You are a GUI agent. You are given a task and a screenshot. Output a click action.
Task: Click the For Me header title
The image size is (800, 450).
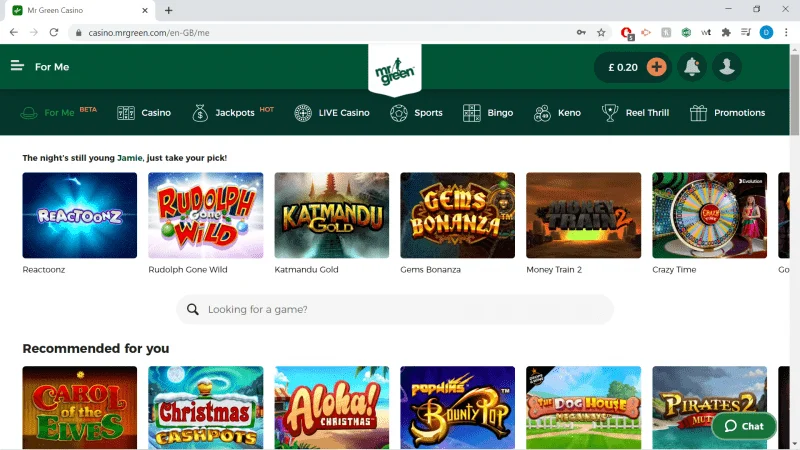coord(52,67)
